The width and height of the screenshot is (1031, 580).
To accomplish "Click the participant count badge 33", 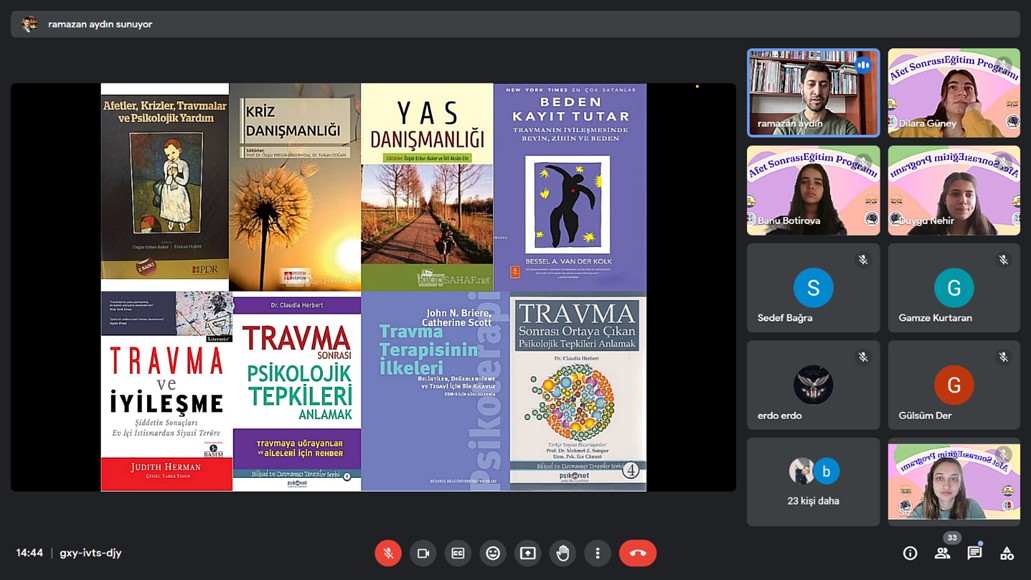I will [x=952, y=537].
